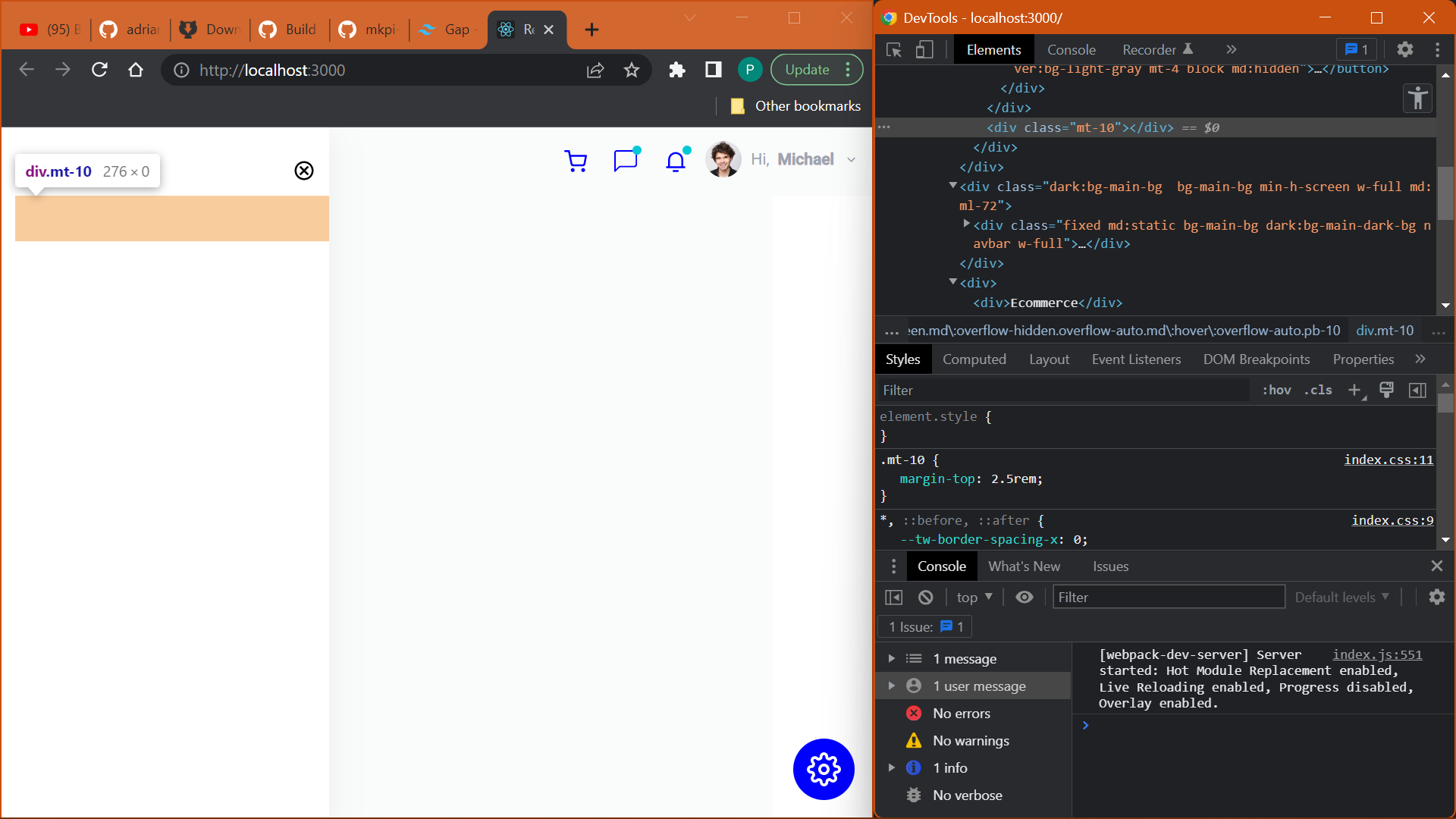The height and width of the screenshot is (819, 1456).
Task: Toggle the device emulation toolbar
Action: tap(924, 49)
